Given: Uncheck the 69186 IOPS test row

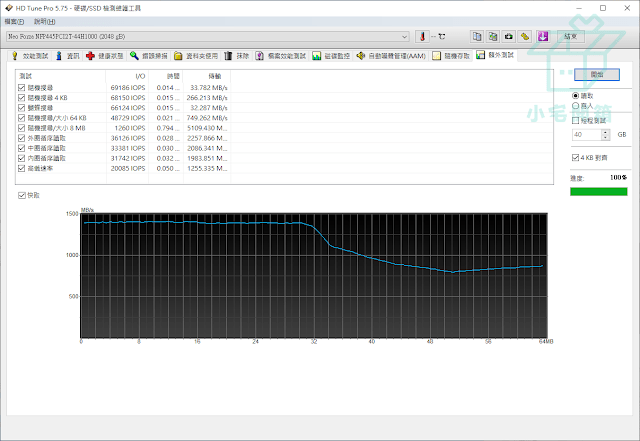Looking at the screenshot, I should [x=22, y=87].
